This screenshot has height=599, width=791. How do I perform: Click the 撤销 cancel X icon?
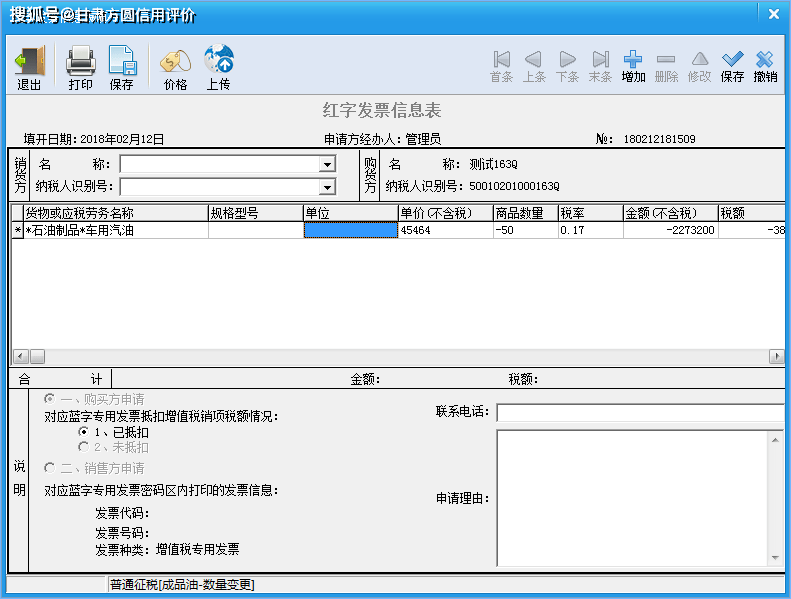pos(765,60)
